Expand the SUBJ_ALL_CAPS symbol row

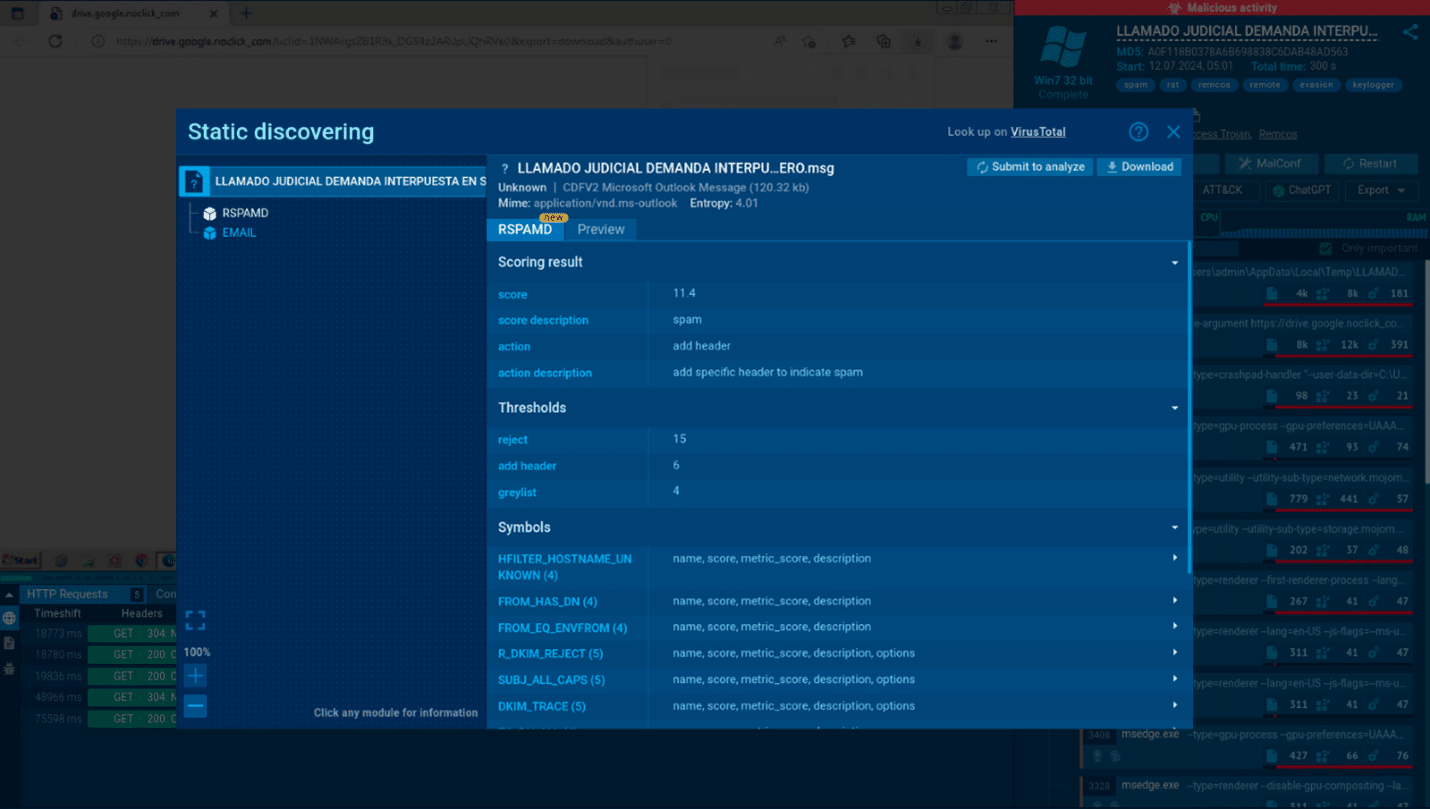(1175, 679)
